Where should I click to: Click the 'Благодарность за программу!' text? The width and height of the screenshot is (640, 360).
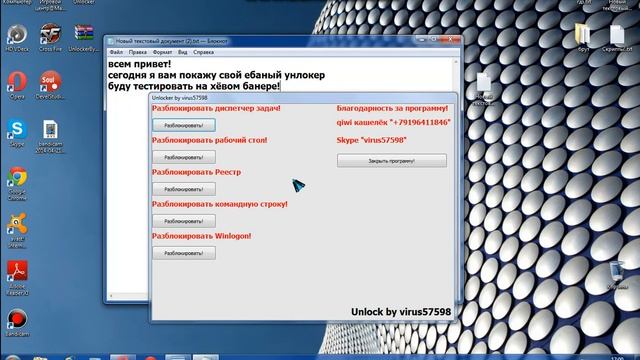(x=392, y=109)
